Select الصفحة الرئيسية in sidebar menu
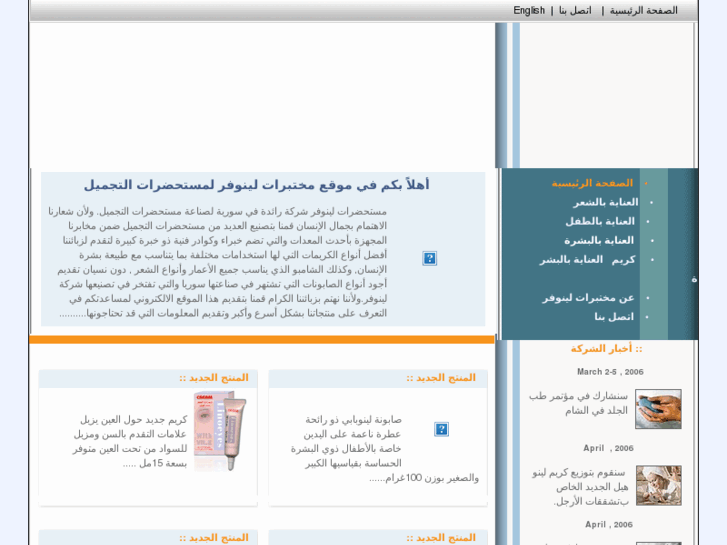The image size is (727, 545). (592, 183)
